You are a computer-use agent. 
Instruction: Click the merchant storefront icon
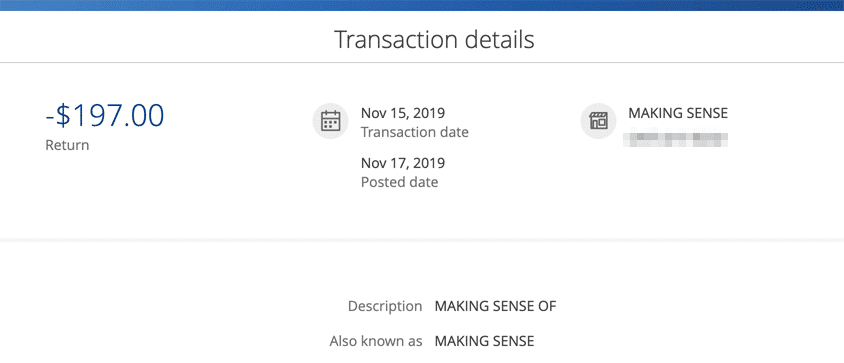(598, 121)
